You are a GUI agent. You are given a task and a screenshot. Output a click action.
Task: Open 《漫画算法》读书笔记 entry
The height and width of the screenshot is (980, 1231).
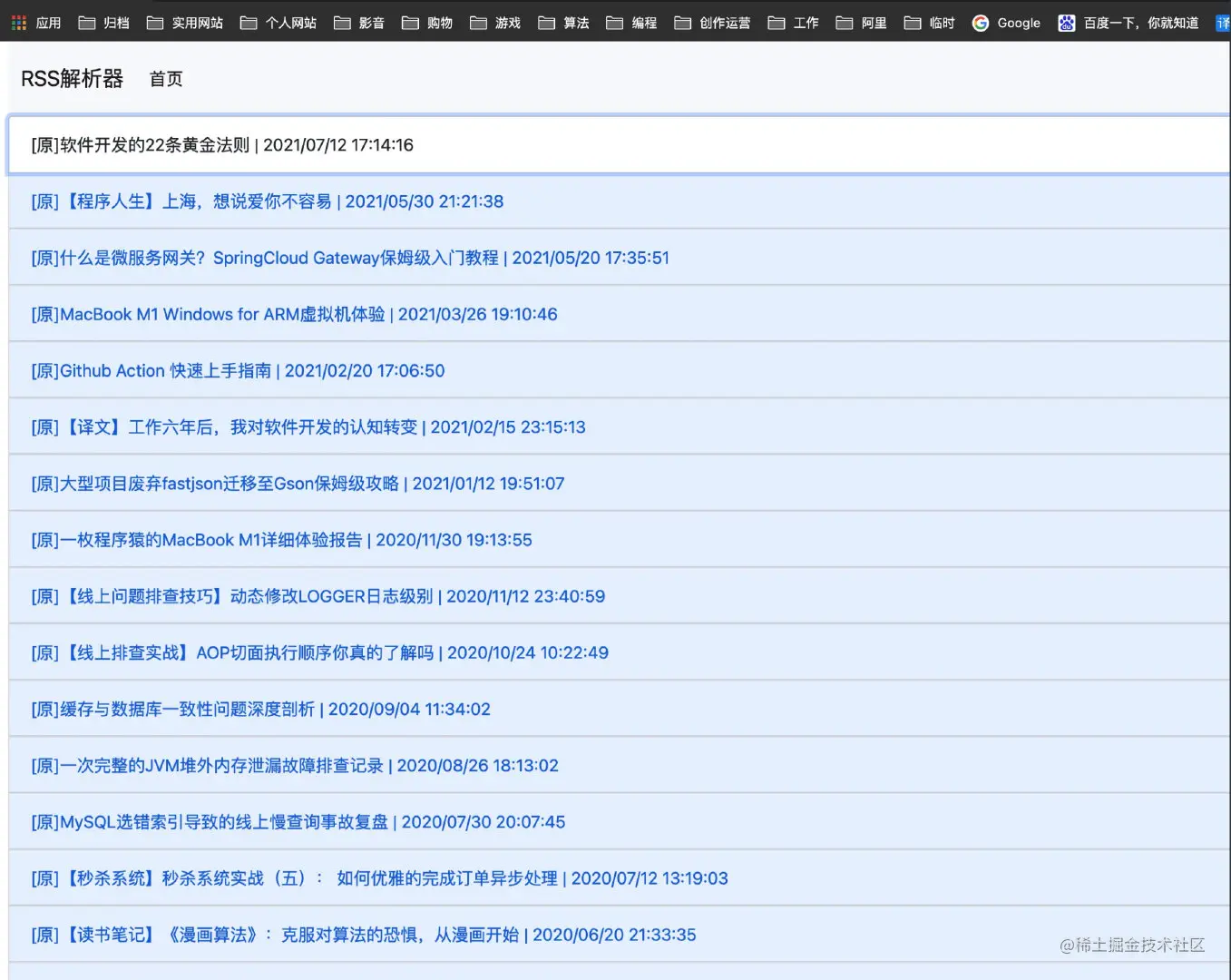(619, 934)
